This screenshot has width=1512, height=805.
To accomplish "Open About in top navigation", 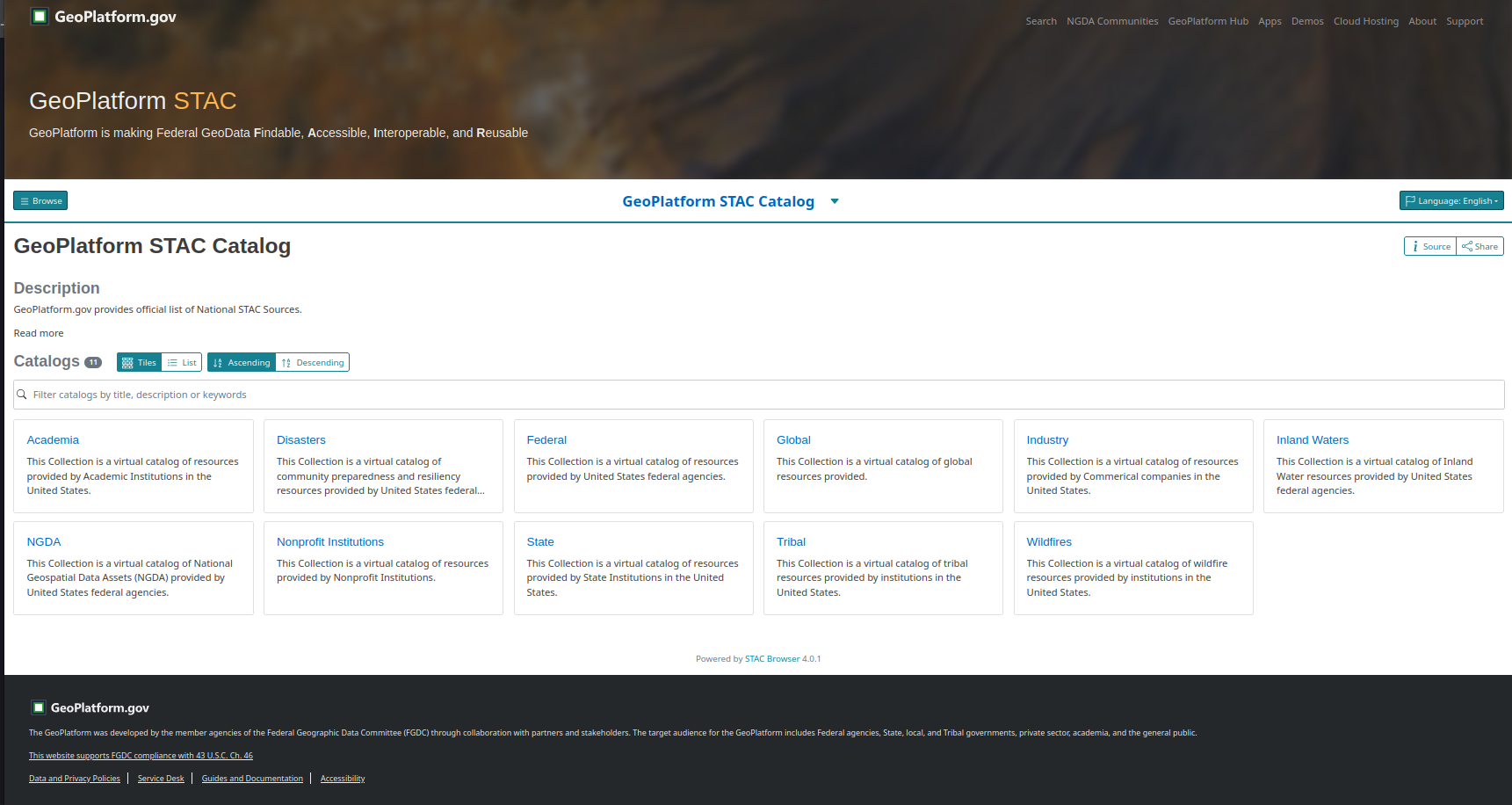I will click(1422, 21).
